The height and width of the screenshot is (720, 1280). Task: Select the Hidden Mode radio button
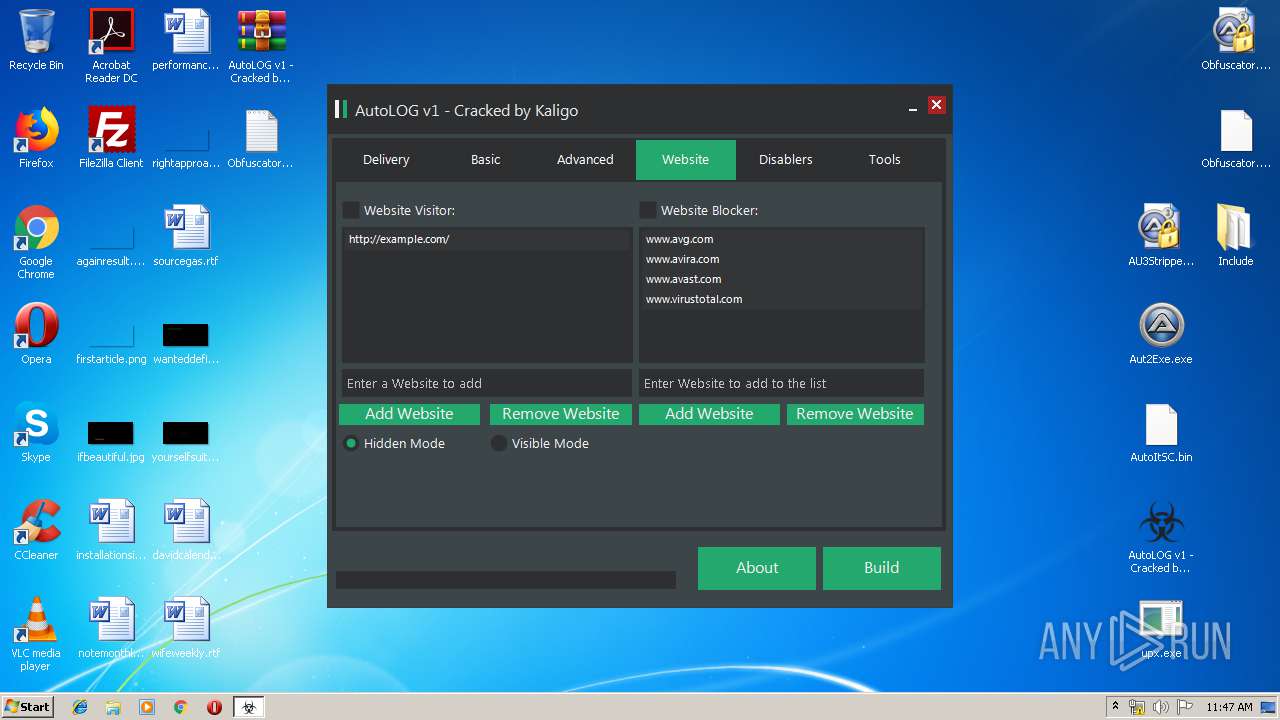tap(351, 443)
